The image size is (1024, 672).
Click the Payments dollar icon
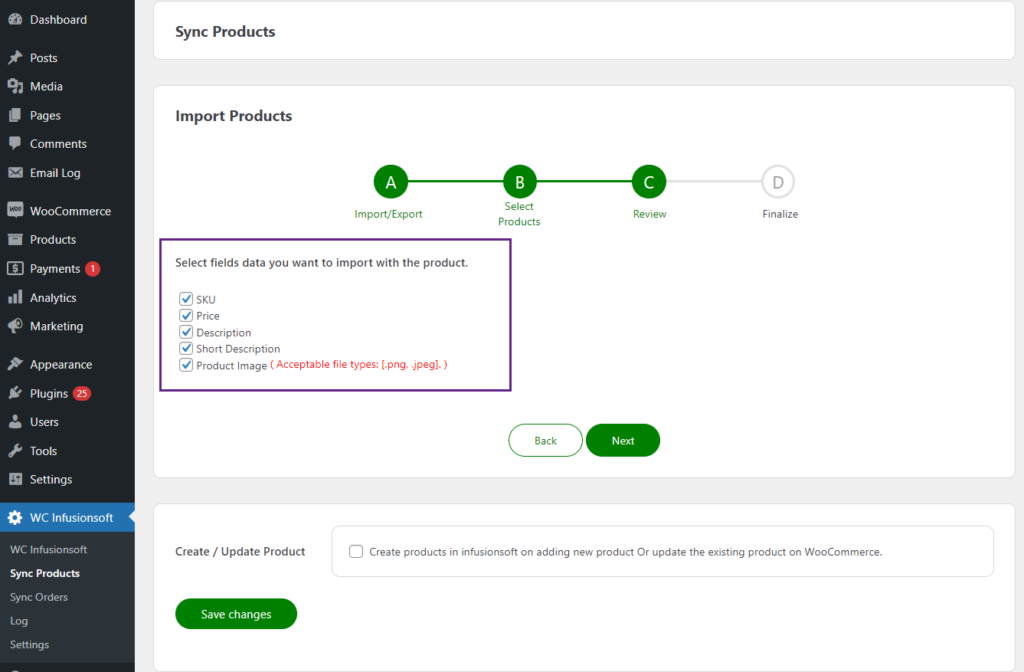pyautogui.click(x=15, y=268)
